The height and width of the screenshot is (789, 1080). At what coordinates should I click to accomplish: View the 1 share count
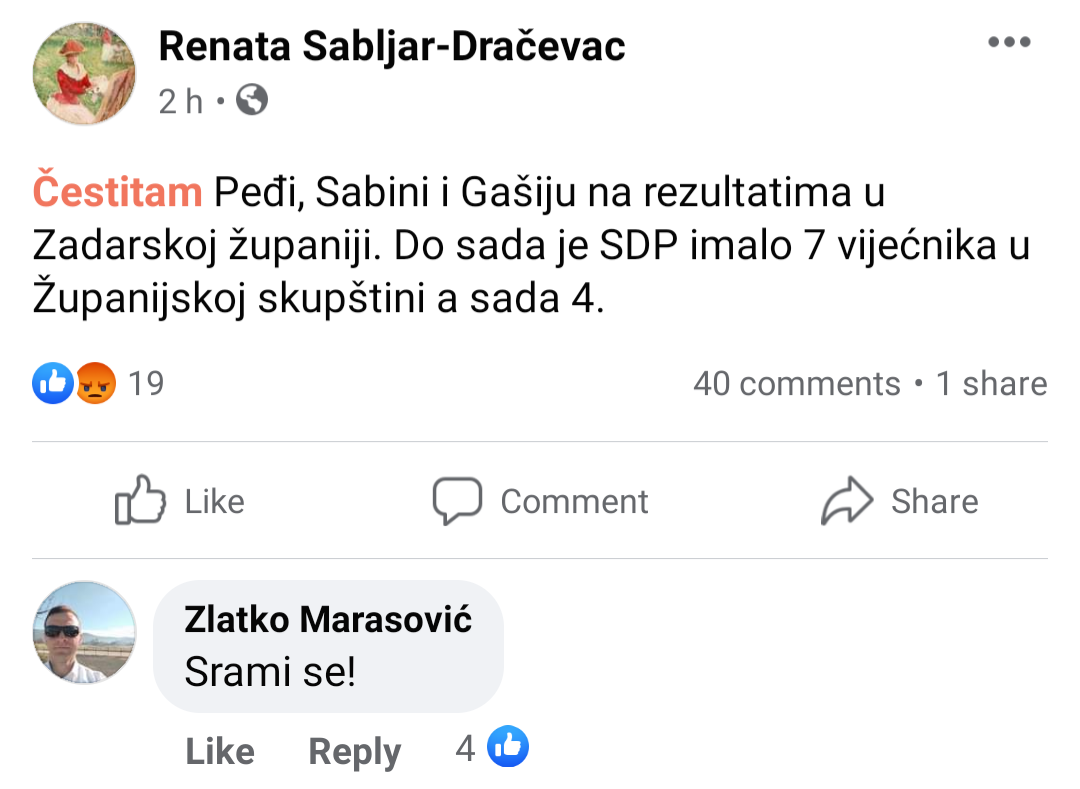tap(991, 384)
